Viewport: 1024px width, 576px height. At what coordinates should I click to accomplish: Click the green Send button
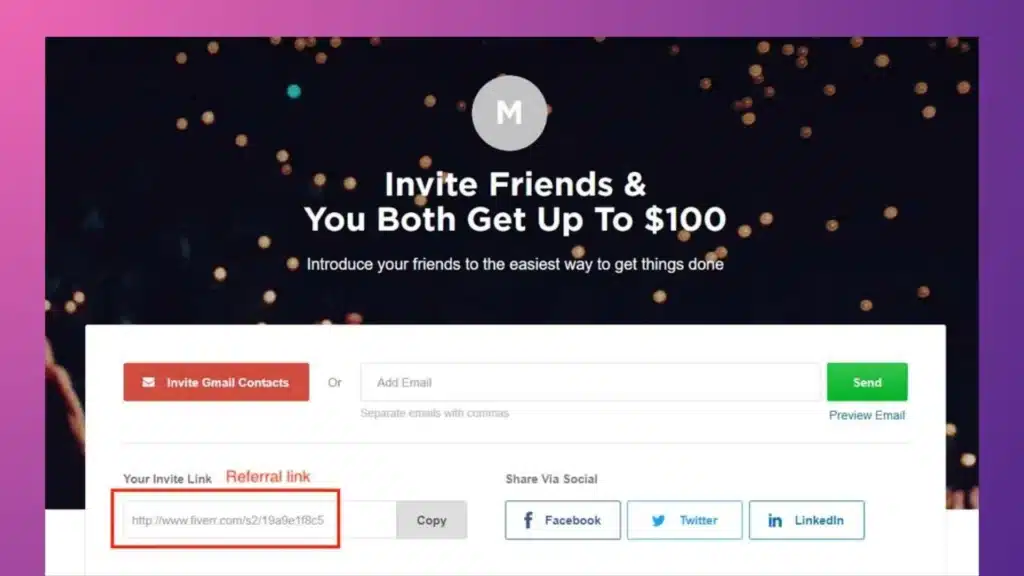(x=866, y=381)
